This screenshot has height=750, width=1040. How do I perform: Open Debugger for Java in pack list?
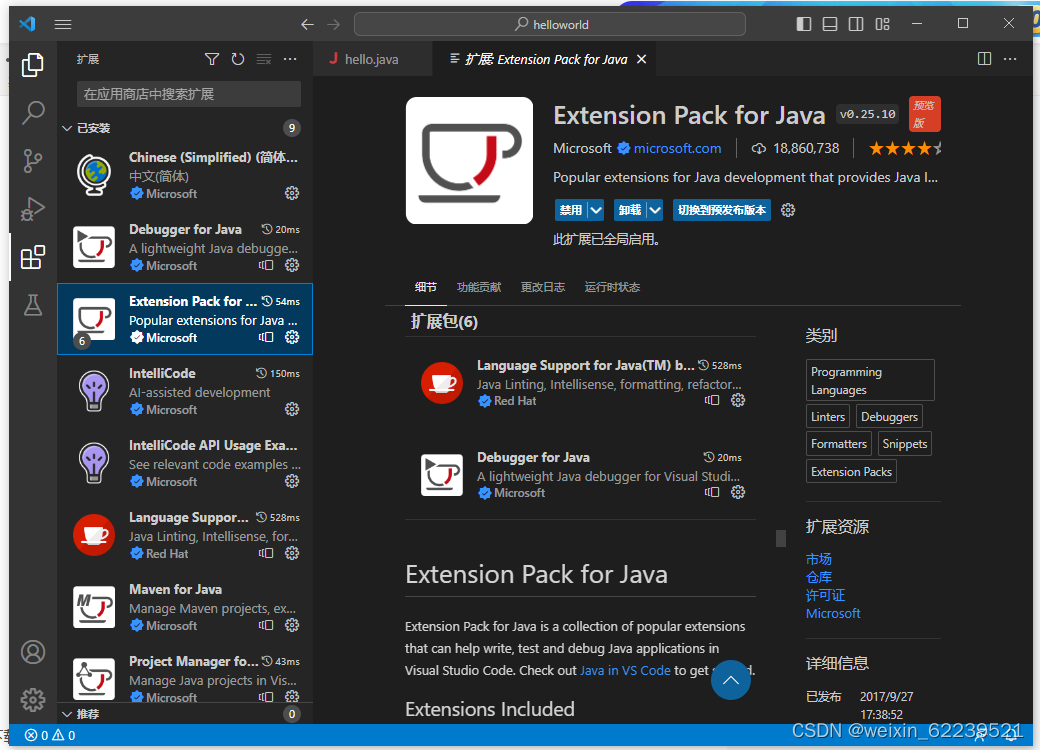[580, 475]
